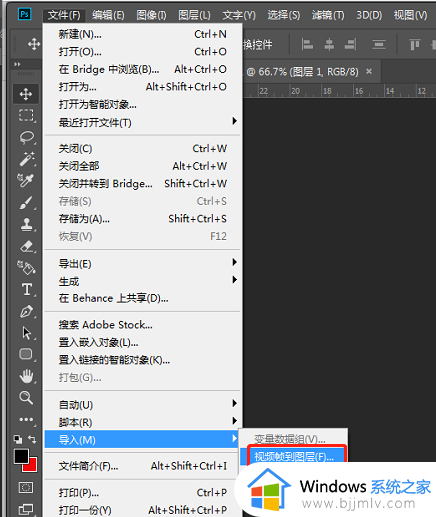Select the Eraser tool
This screenshot has height=517, width=436.
27,247
